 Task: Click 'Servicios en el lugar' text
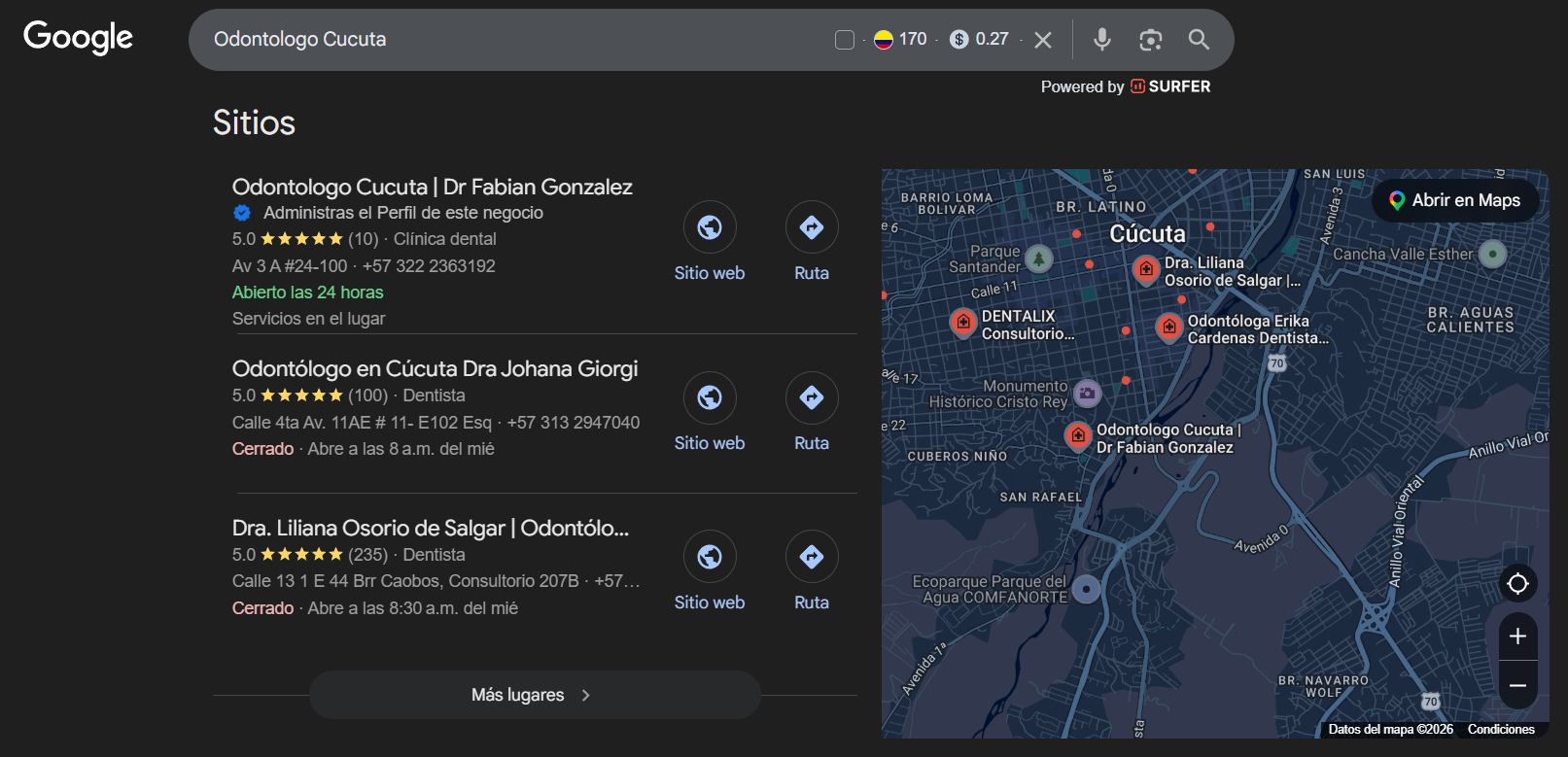[x=308, y=319]
